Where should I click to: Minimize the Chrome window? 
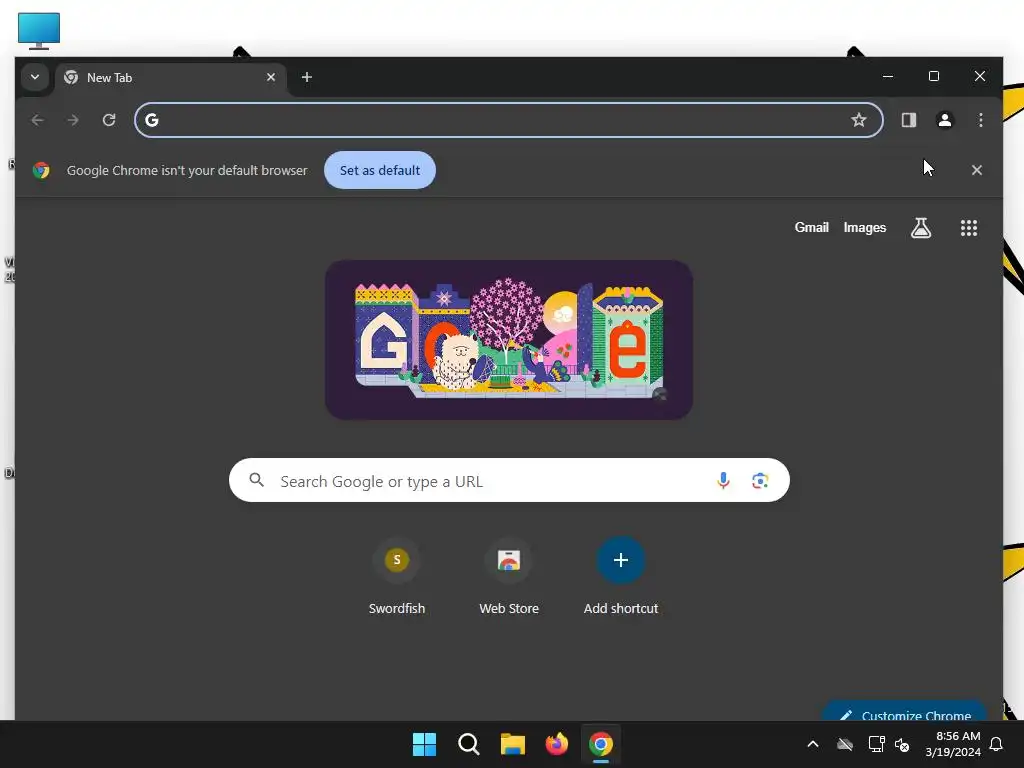click(888, 76)
